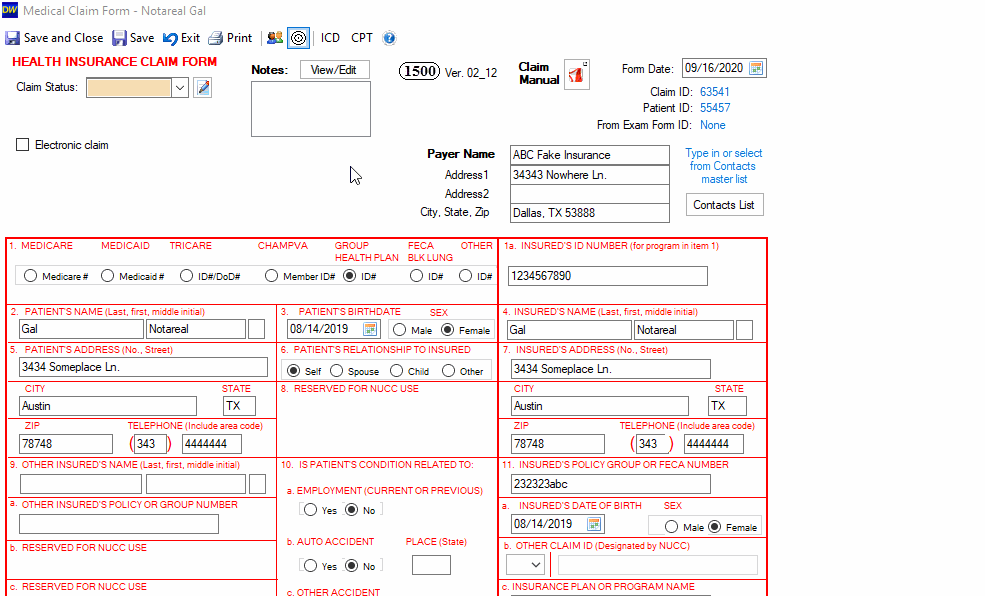Set insured's sex to Male

point(672,527)
